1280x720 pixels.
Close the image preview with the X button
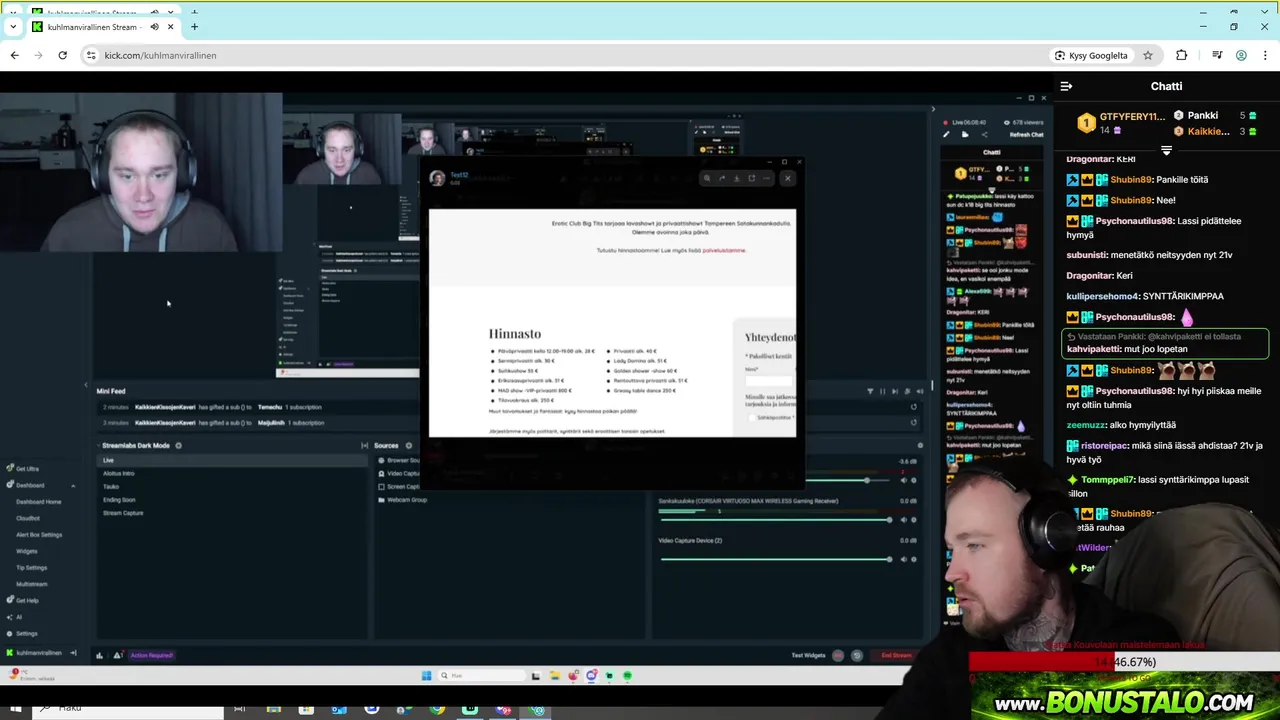point(788,178)
